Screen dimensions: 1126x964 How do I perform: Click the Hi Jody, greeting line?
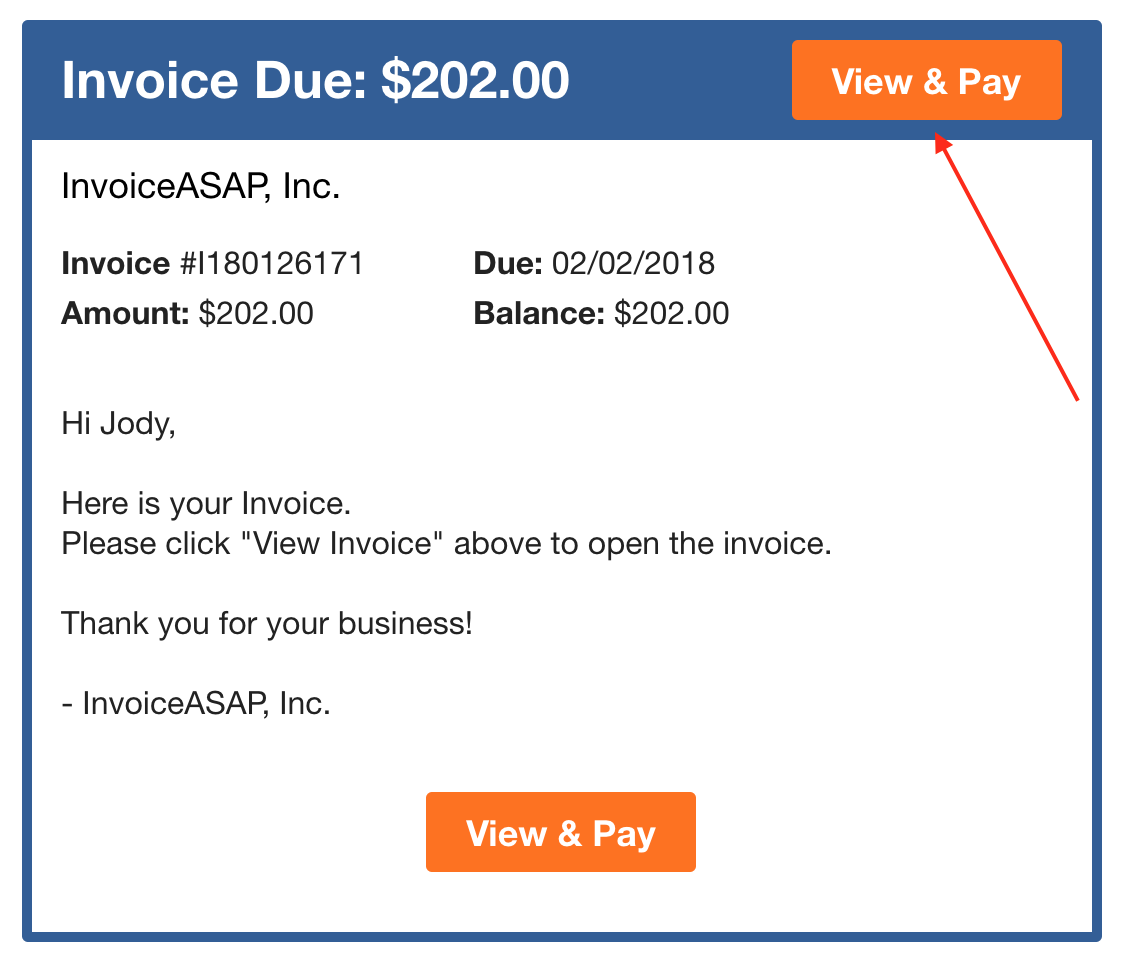click(118, 424)
